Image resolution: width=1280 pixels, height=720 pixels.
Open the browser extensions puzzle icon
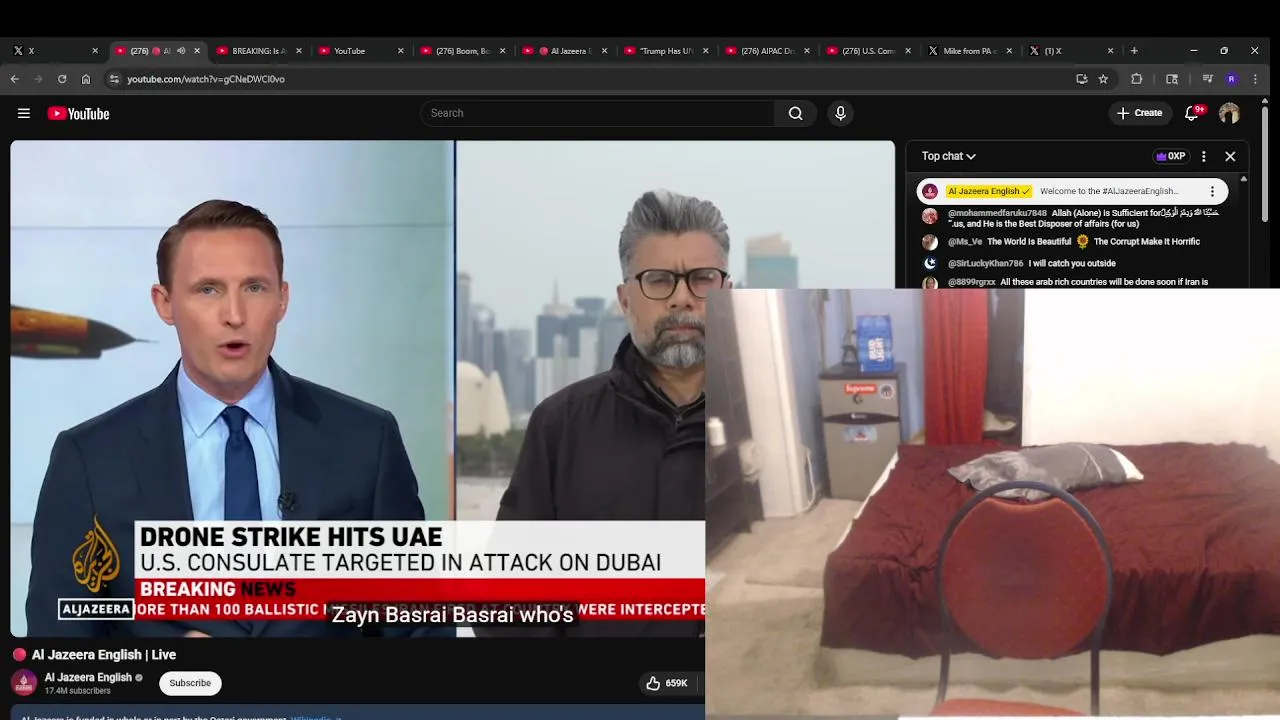1136,79
